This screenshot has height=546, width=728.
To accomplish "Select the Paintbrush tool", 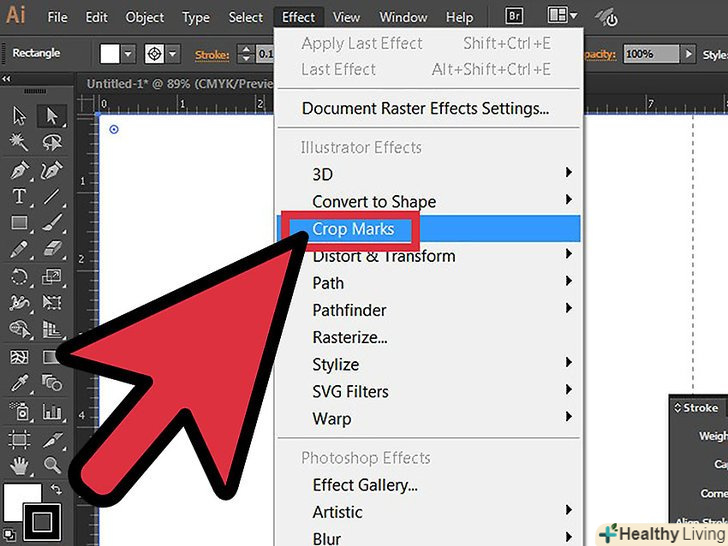I will tap(52, 223).
